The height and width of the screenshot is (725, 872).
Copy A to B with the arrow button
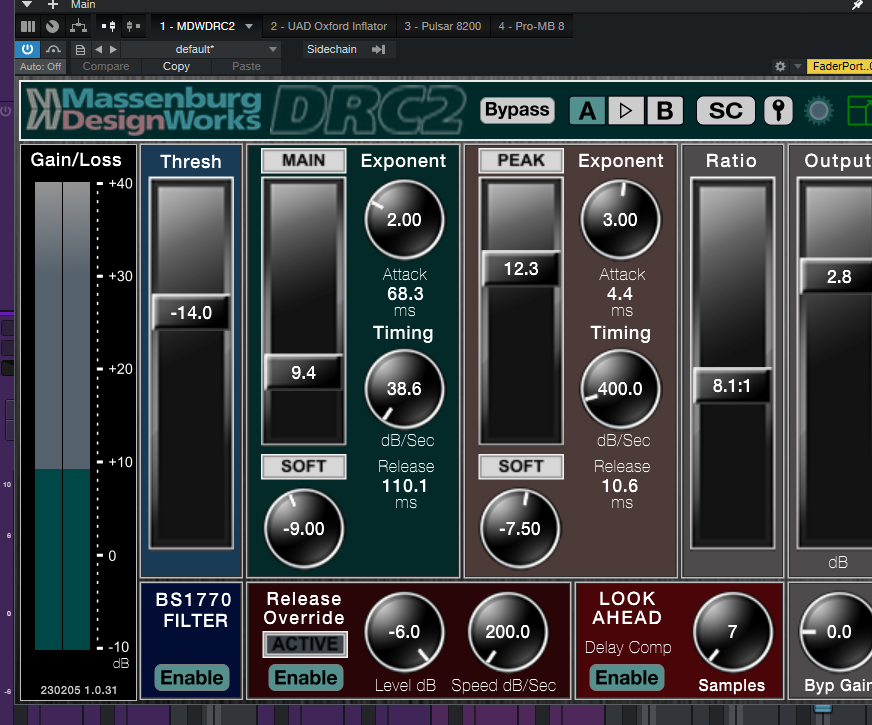(x=626, y=111)
